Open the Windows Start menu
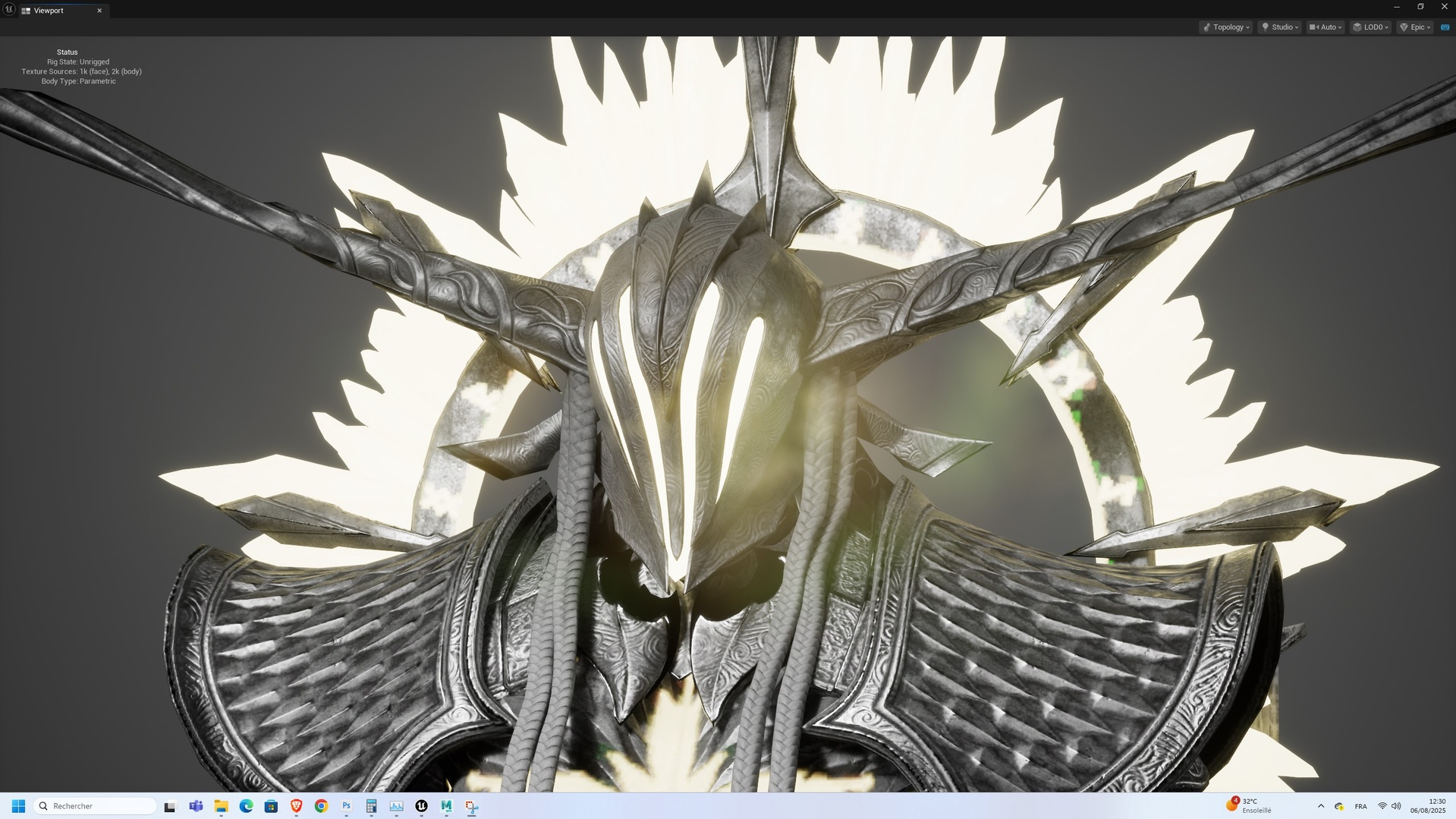This screenshot has height=819, width=1456. tap(18, 806)
